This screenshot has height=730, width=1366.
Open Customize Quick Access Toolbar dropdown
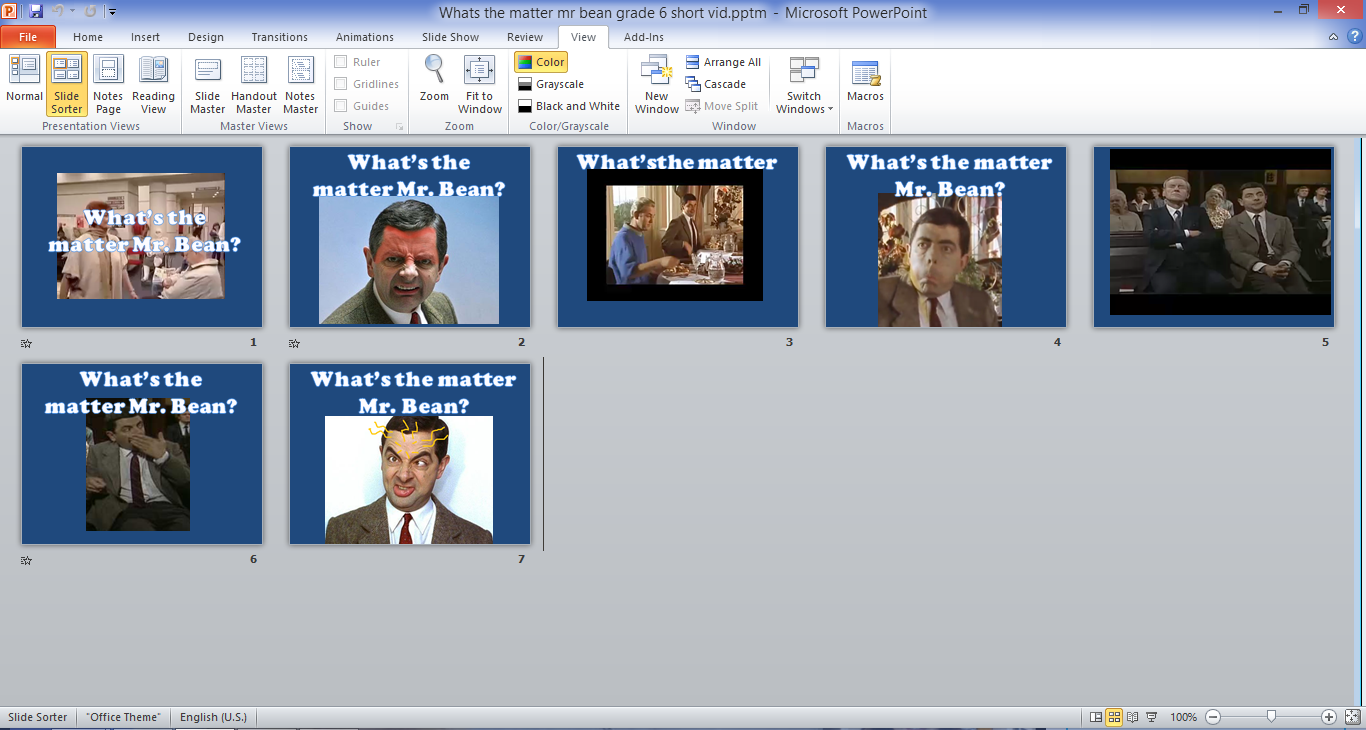point(112,12)
